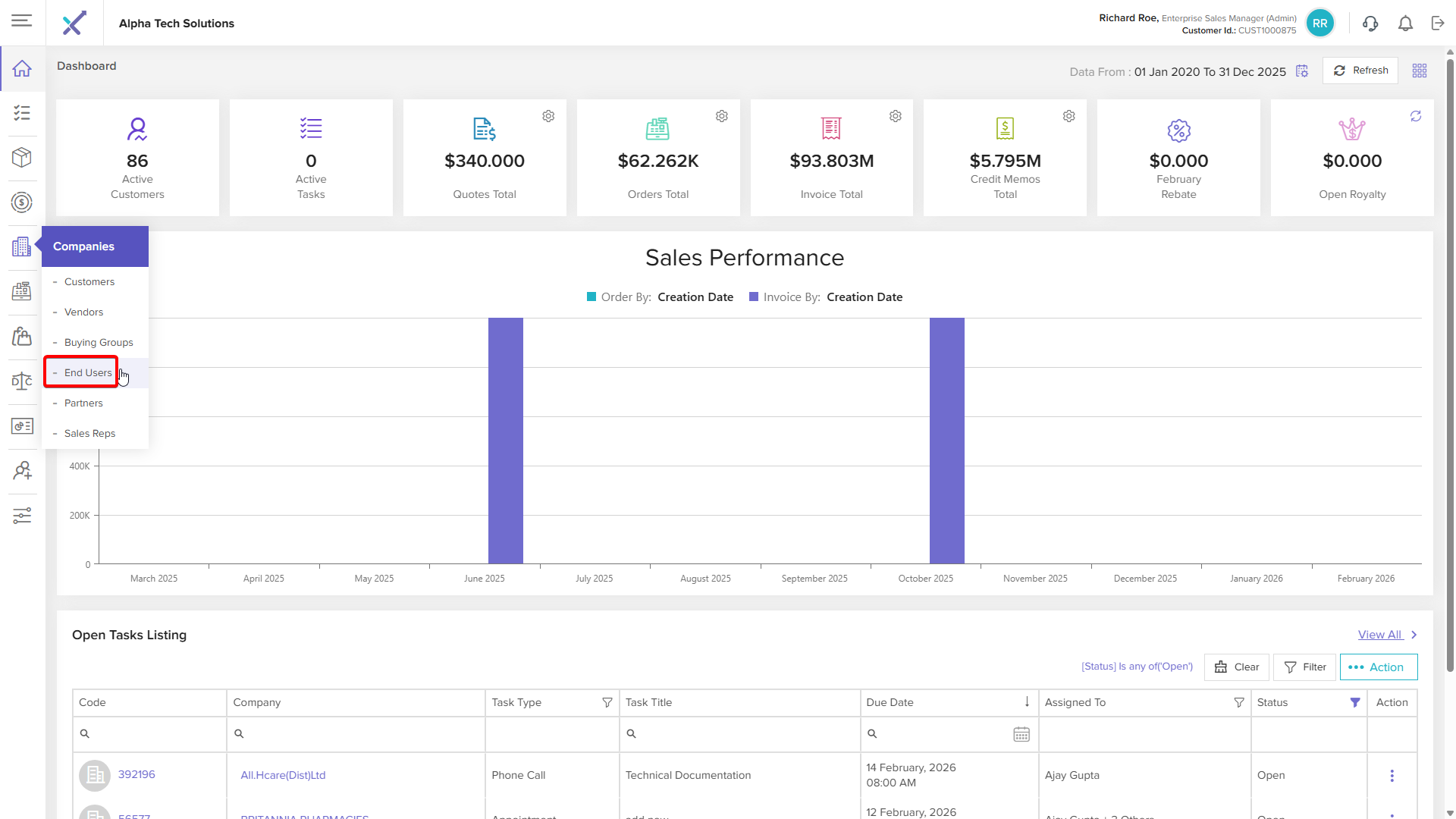The height and width of the screenshot is (819, 1456).
Task: Click the logout icon in header
Action: pyautogui.click(x=1438, y=24)
